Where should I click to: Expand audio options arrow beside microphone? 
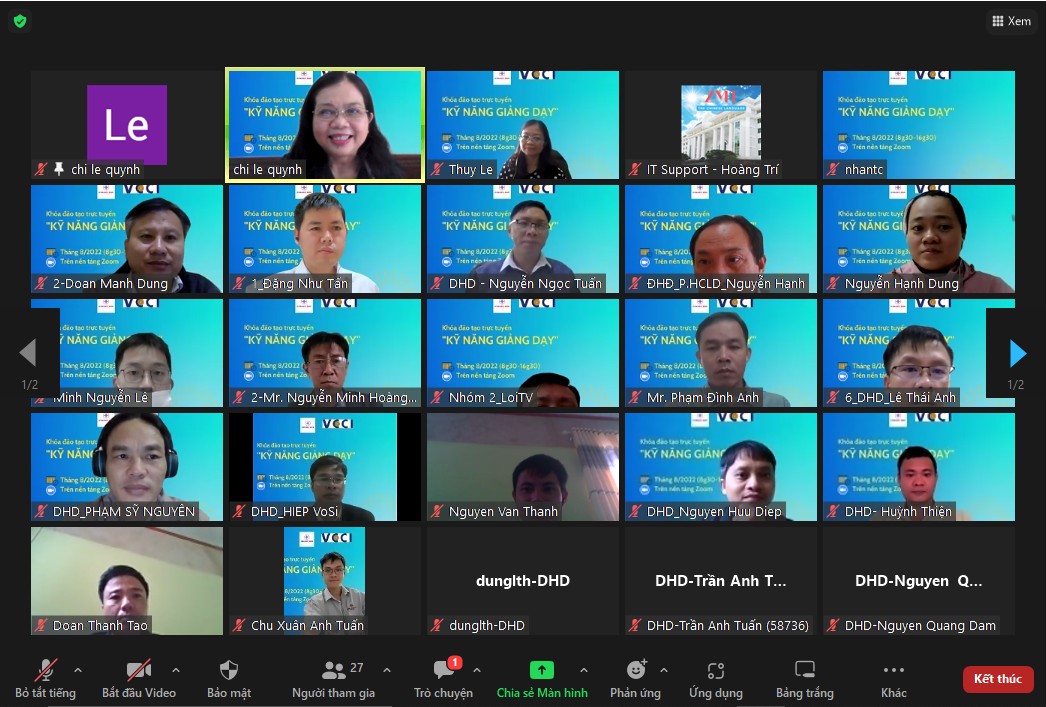click(x=78, y=670)
